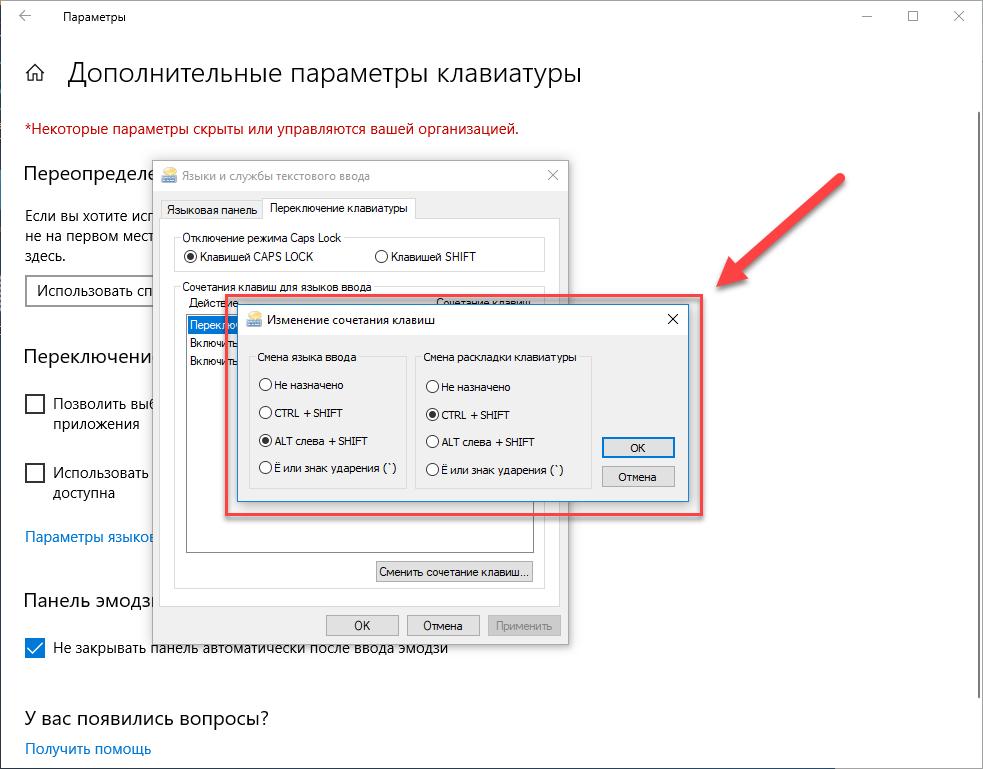Open the 'Переключение клавиатуры' tab

(x=339, y=208)
